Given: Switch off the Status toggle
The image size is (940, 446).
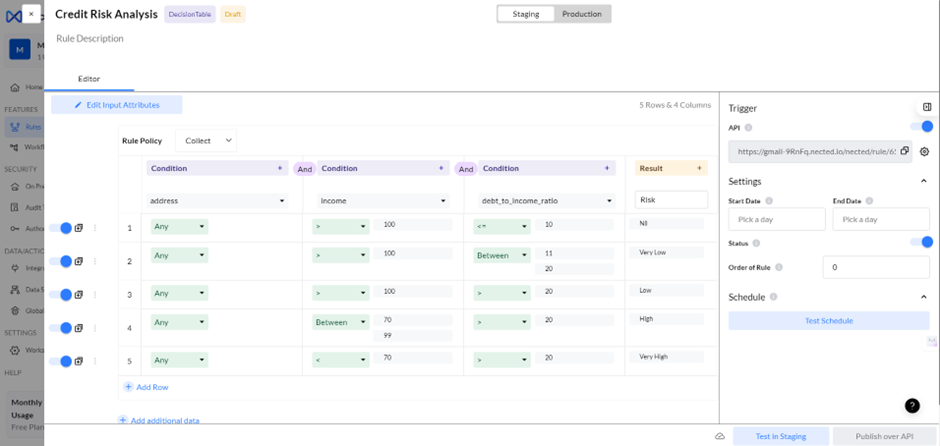Looking at the screenshot, I should coord(921,242).
